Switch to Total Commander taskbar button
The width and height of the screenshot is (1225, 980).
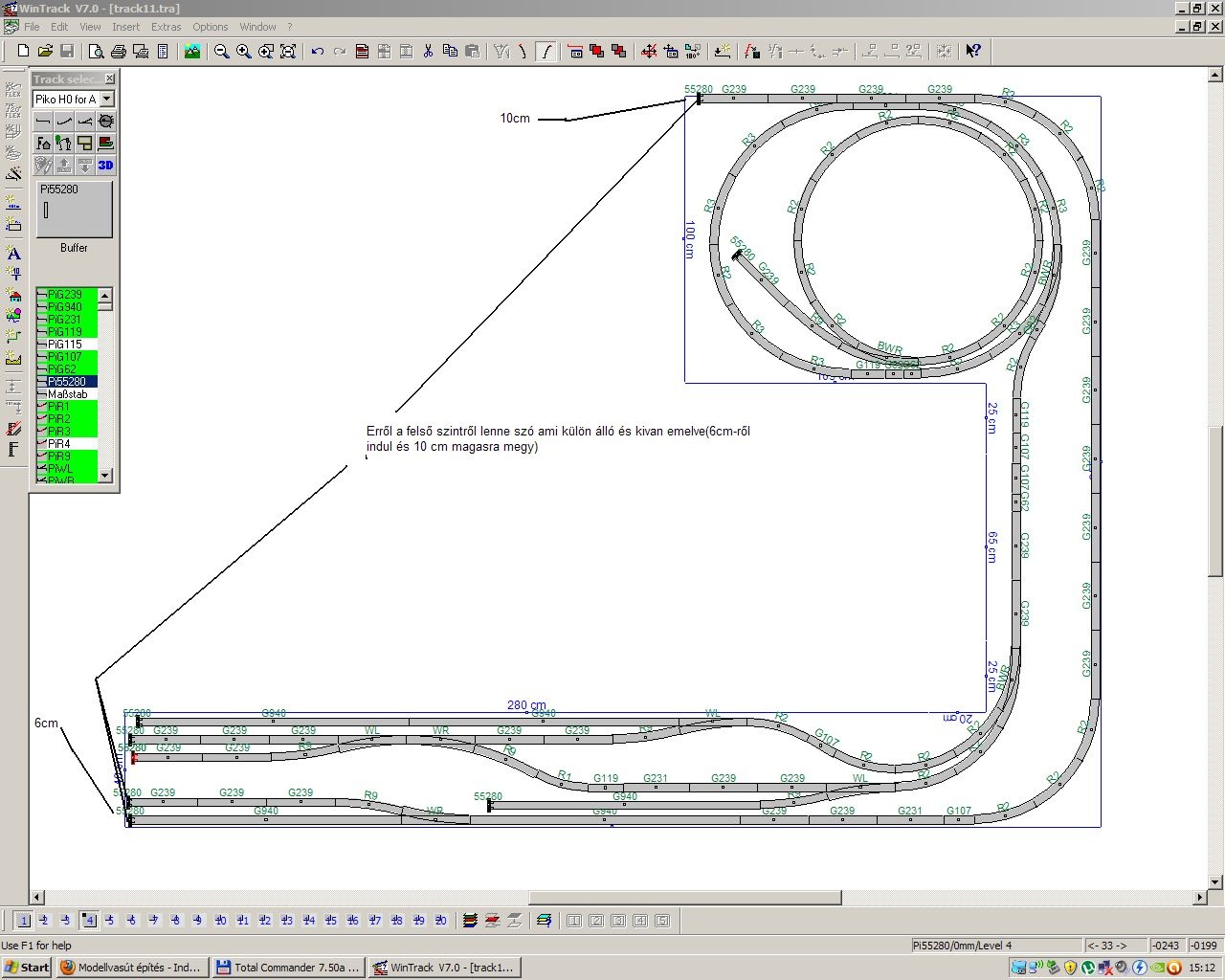pos(287,968)
